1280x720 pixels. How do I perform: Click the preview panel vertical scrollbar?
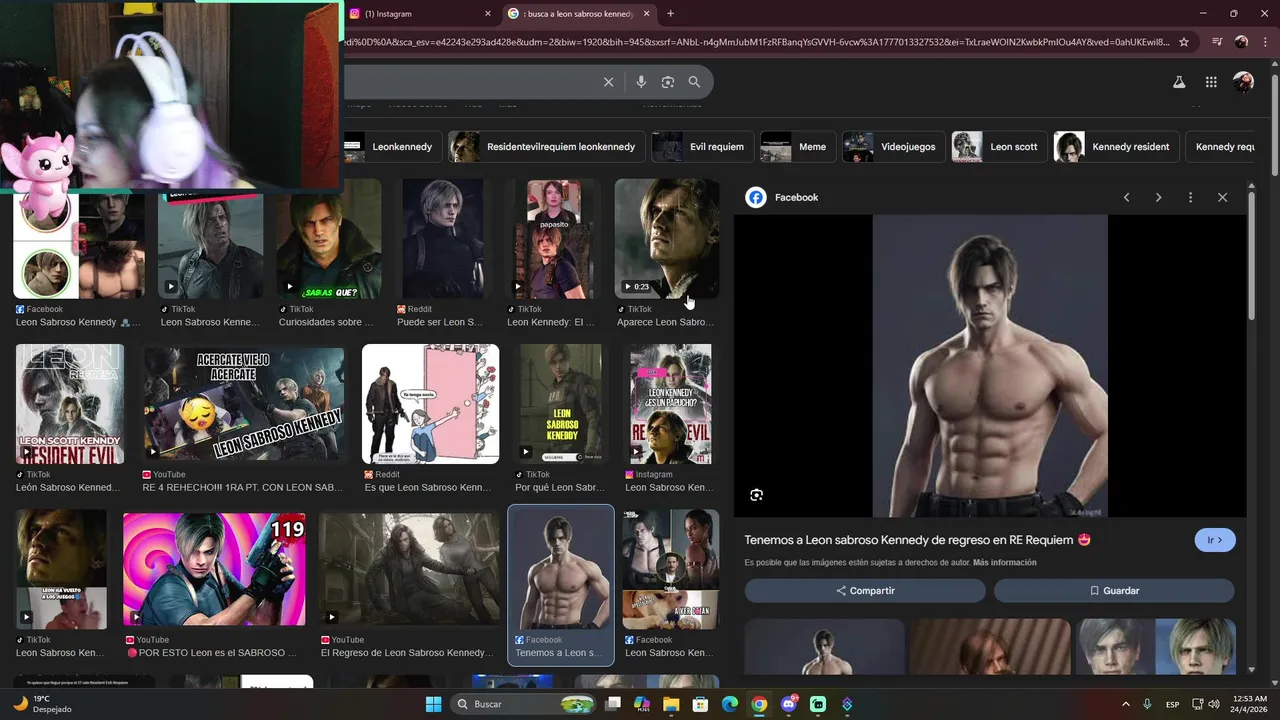1252,255
